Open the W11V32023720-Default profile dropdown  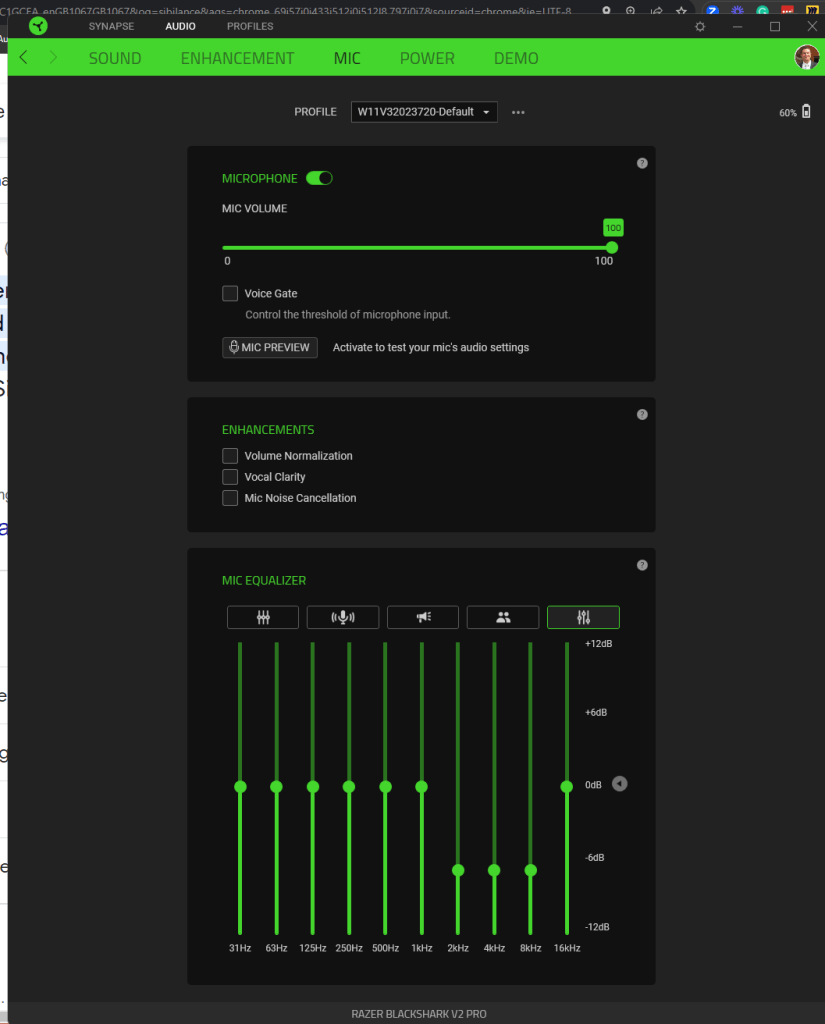(x=424, y=112)
